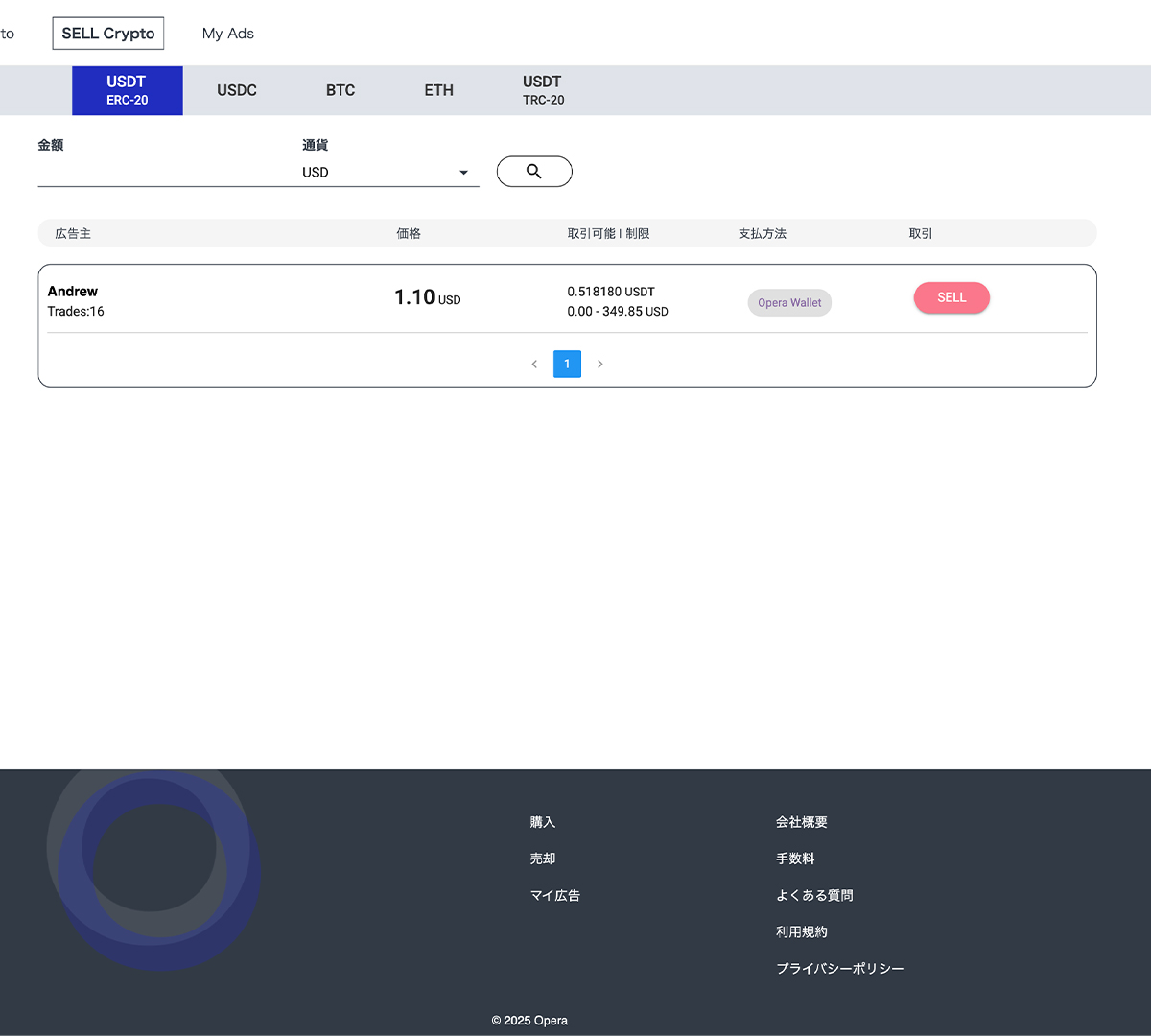Switch to the USDC tab
This screenshot has height=1036, width=1151.
point(237,90)
